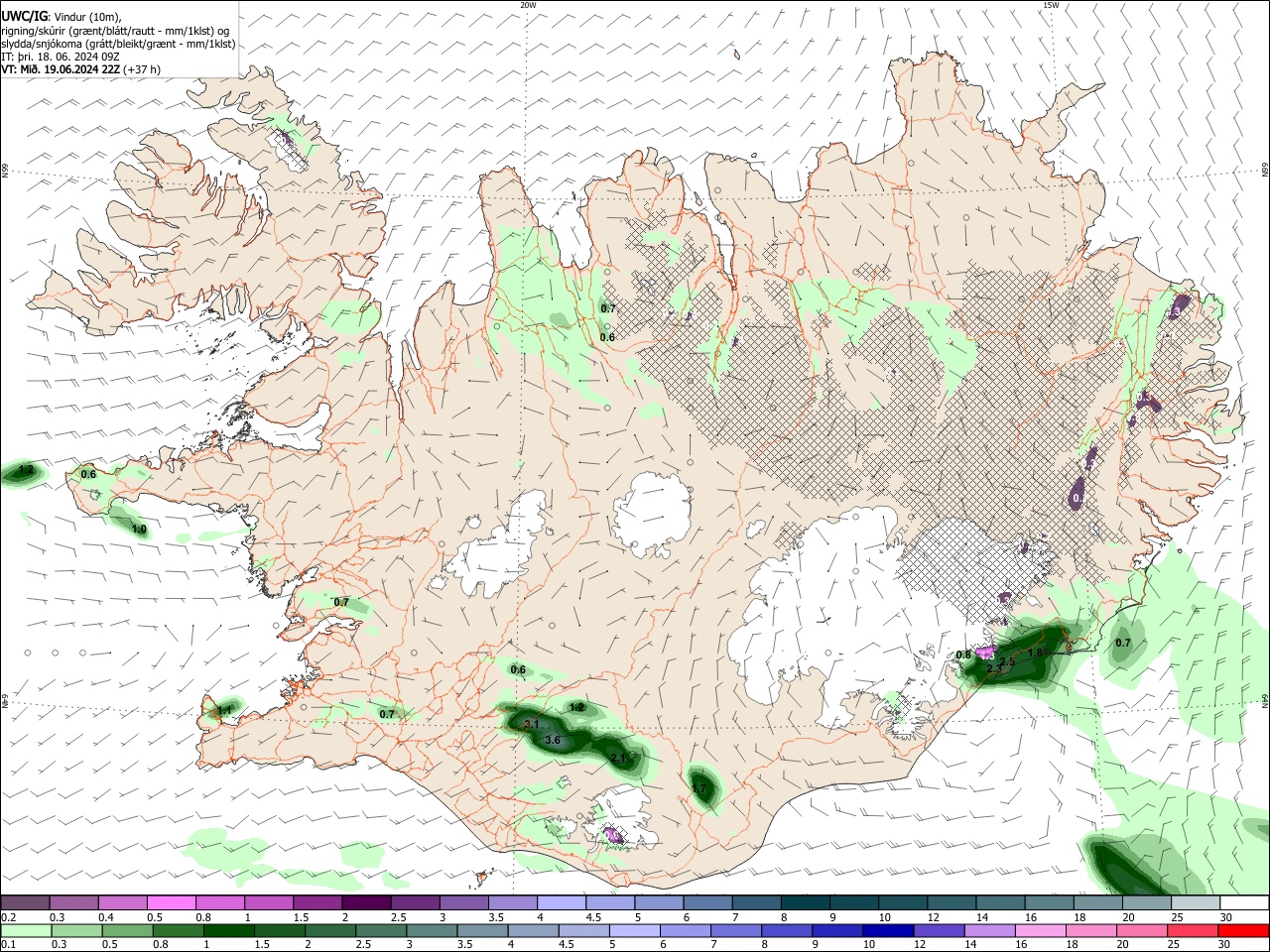Click the '20W' longitude label at top

tap(528, 5)
